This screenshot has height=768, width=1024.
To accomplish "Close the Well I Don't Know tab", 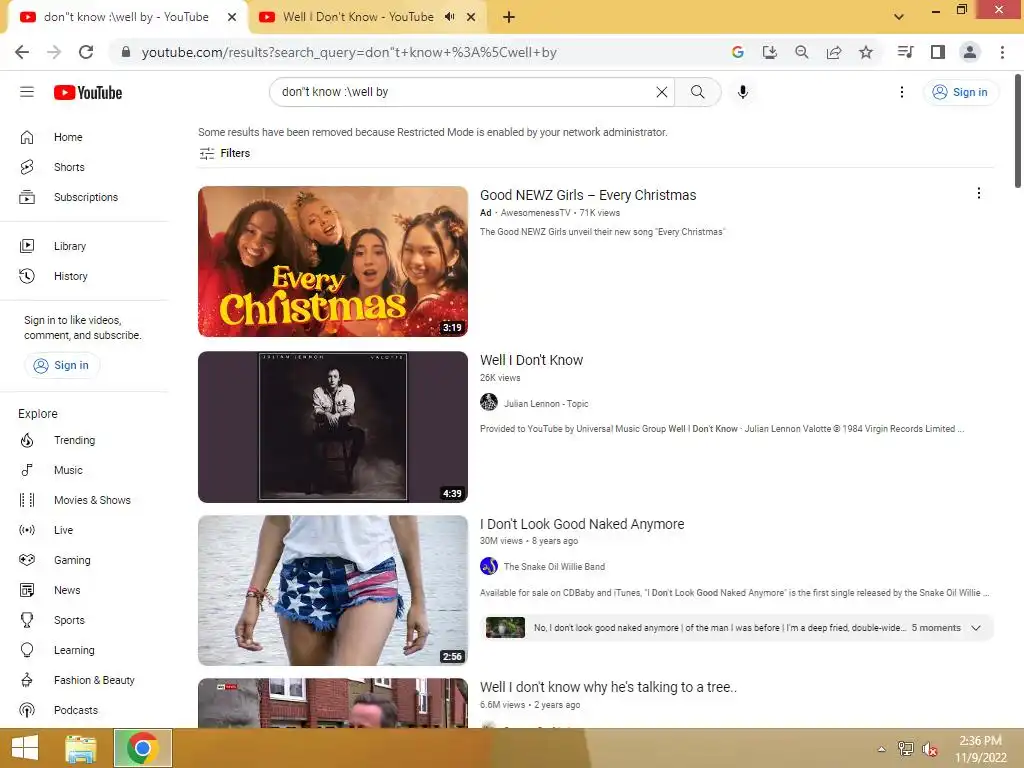I will [x=471, y=17].
